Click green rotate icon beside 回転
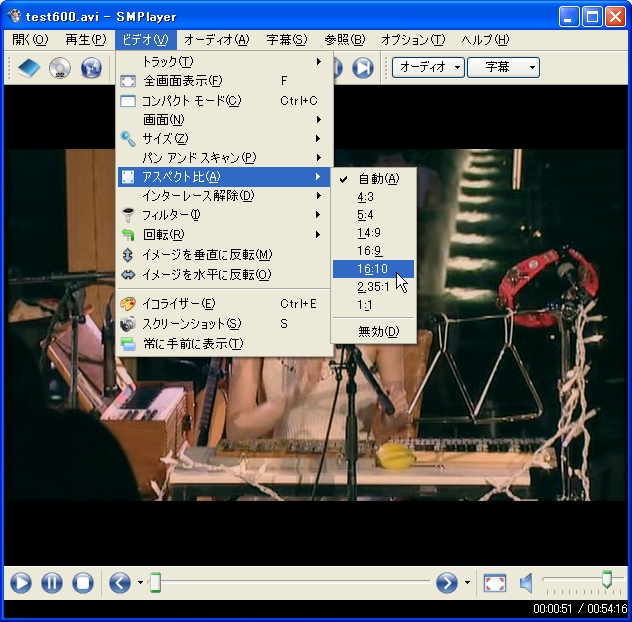Viewport: 632px width, 622px height. [x=128, y=234]
